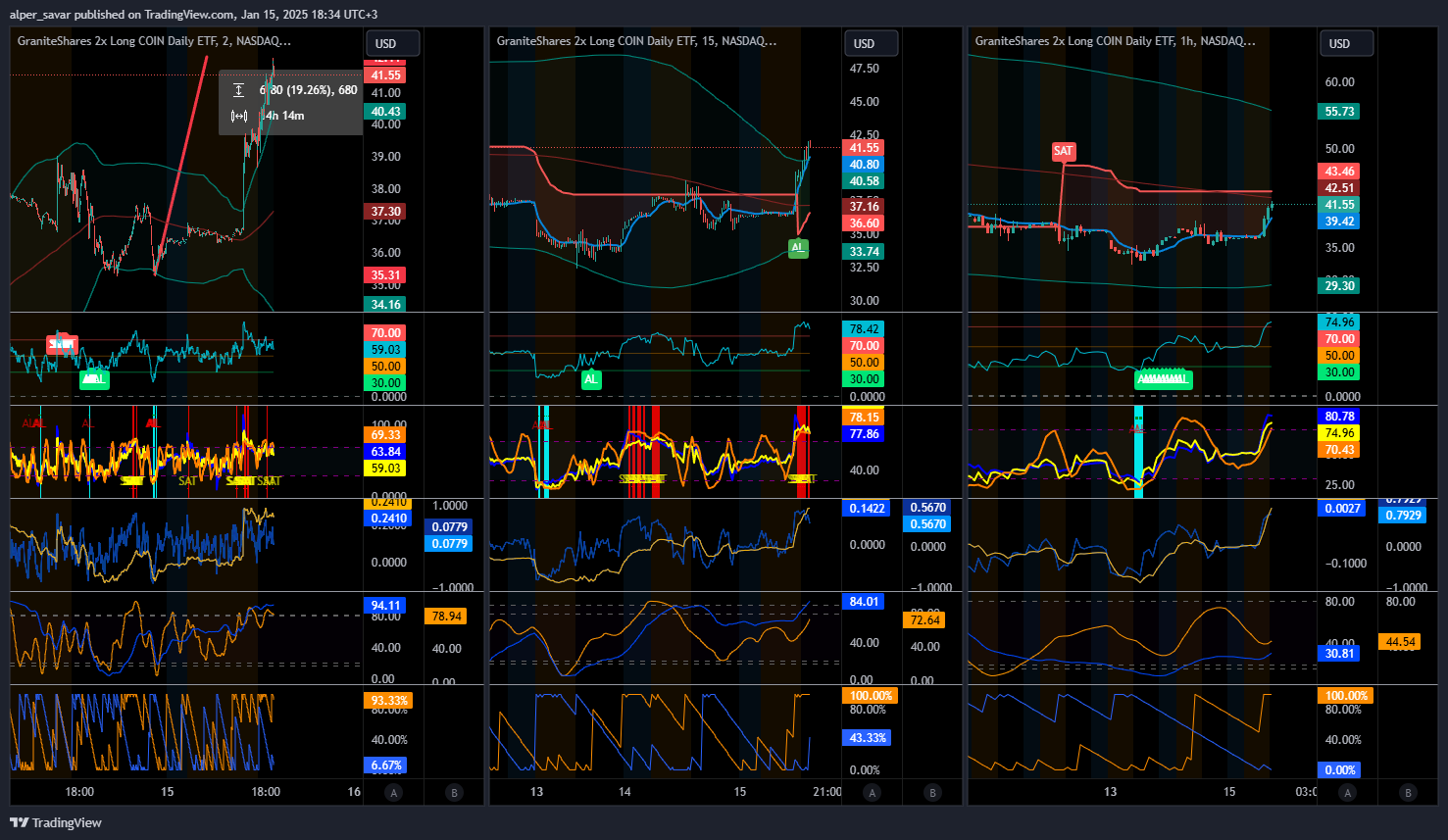The width and height of the screenshot is (1448, 840).
Task: Select the red SAT label in the 2-minute RSI pane
Action: [62, 344]
